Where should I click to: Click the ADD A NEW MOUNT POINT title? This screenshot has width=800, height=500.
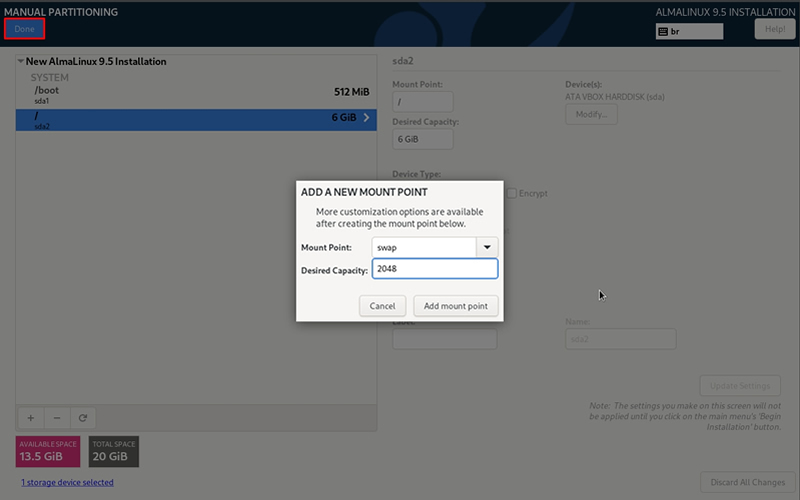point(364,192)
